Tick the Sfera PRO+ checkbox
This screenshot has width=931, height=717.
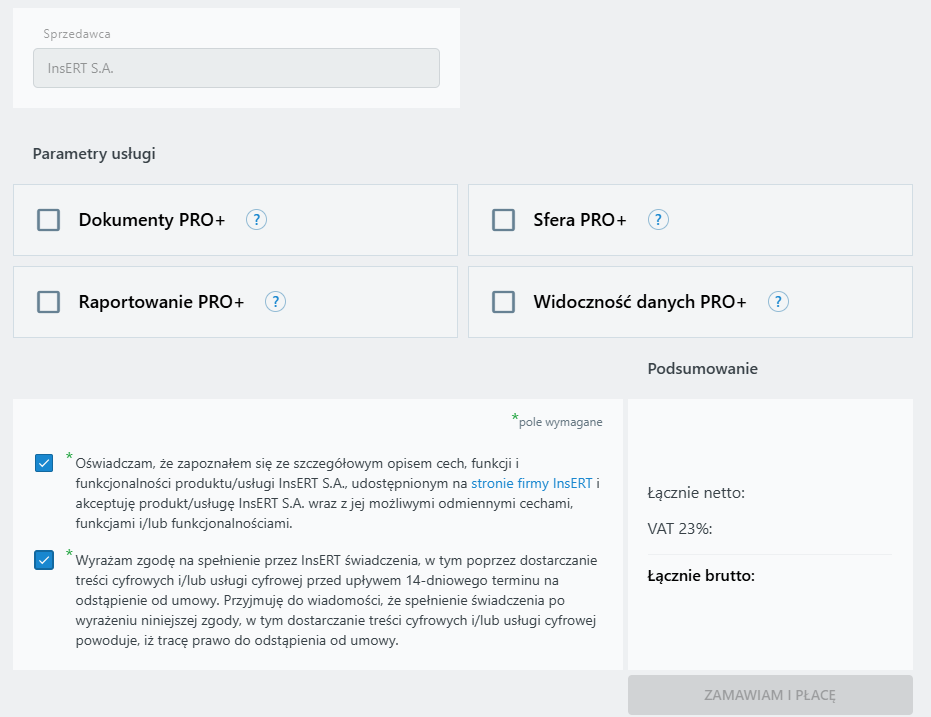click(503, 220)
